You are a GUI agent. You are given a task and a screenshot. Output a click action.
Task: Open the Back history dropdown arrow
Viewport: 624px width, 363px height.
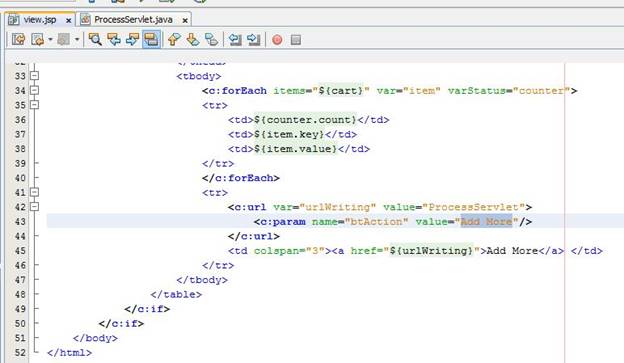(50, 39)
